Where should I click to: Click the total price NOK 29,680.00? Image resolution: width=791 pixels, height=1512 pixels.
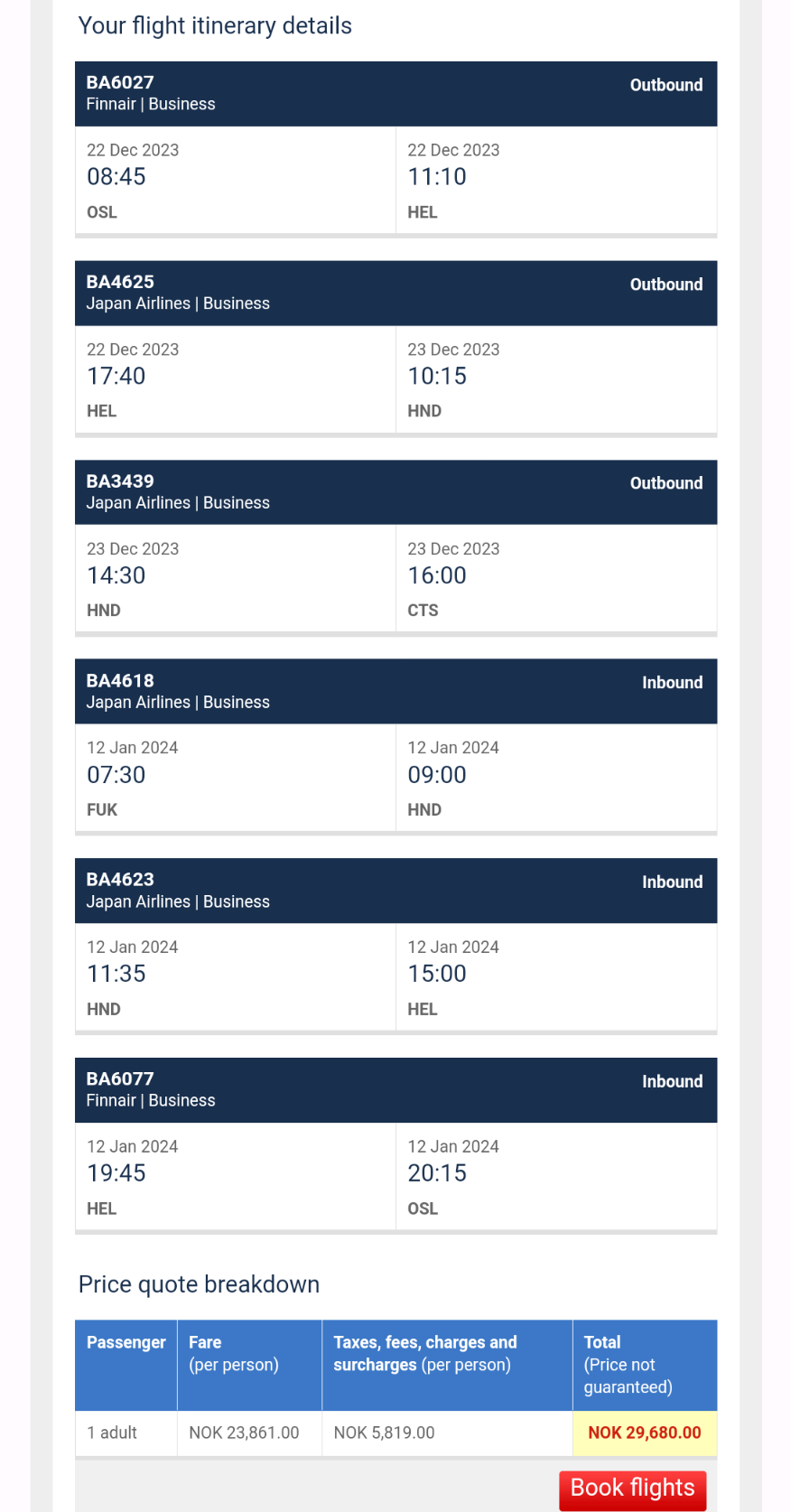645,1433
